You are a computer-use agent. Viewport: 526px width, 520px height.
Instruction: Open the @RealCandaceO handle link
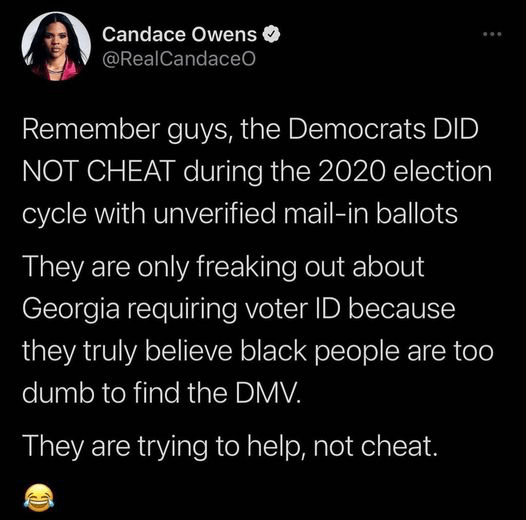178,59
